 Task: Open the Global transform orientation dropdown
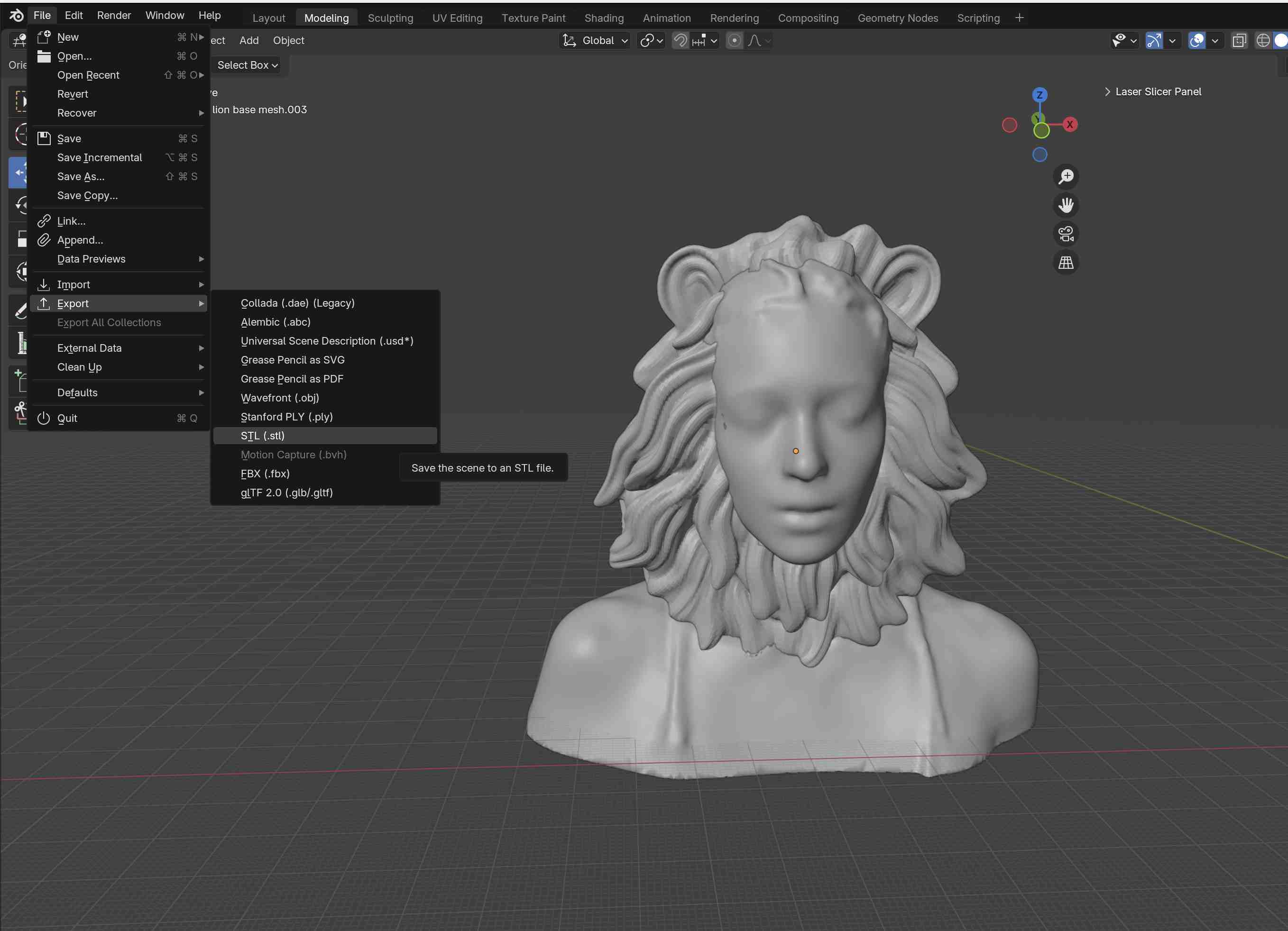click(595, 40)
